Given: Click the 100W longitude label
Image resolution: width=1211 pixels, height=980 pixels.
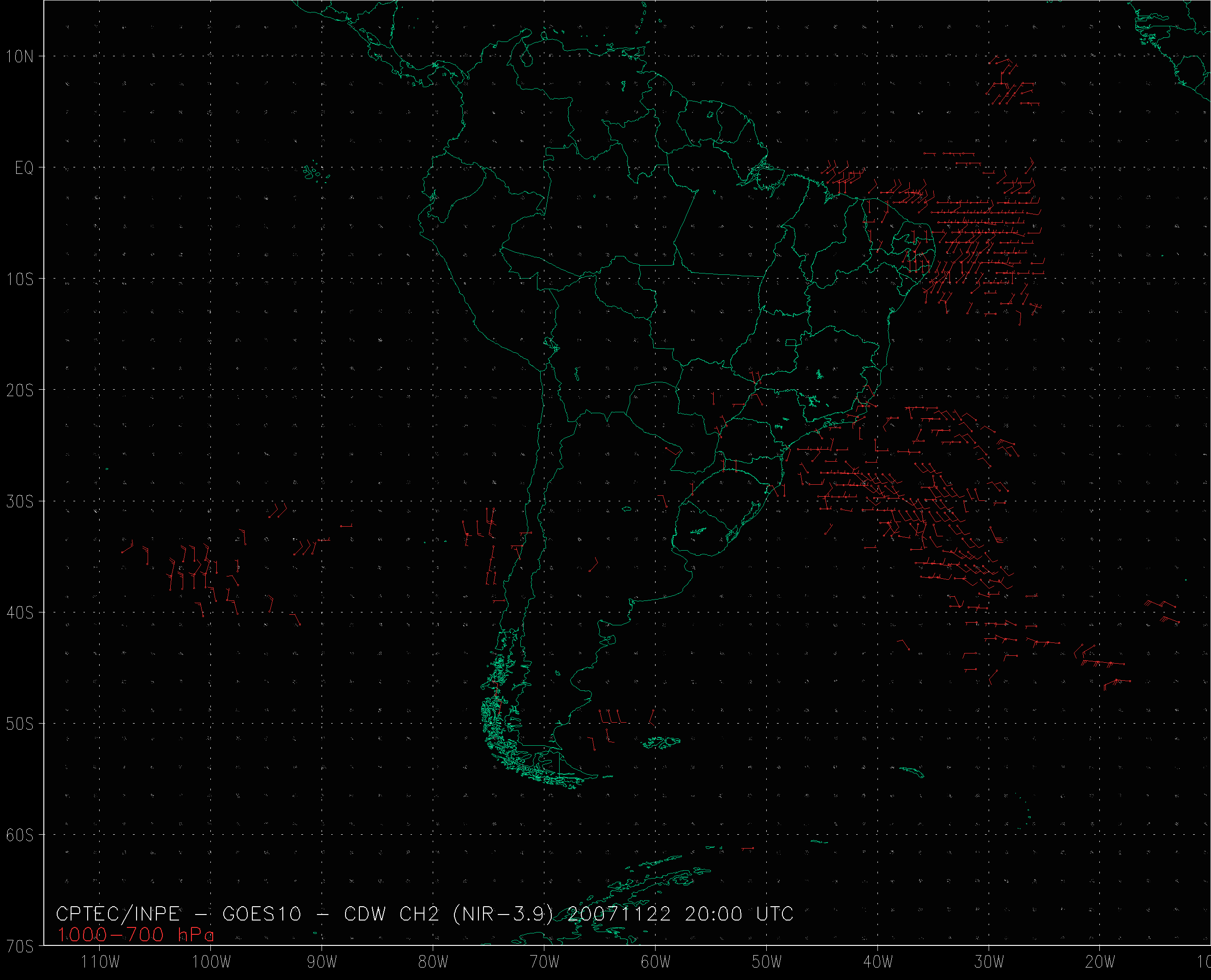Looking at the screenshot, I should pyautogui.click(x=211, y=962).
